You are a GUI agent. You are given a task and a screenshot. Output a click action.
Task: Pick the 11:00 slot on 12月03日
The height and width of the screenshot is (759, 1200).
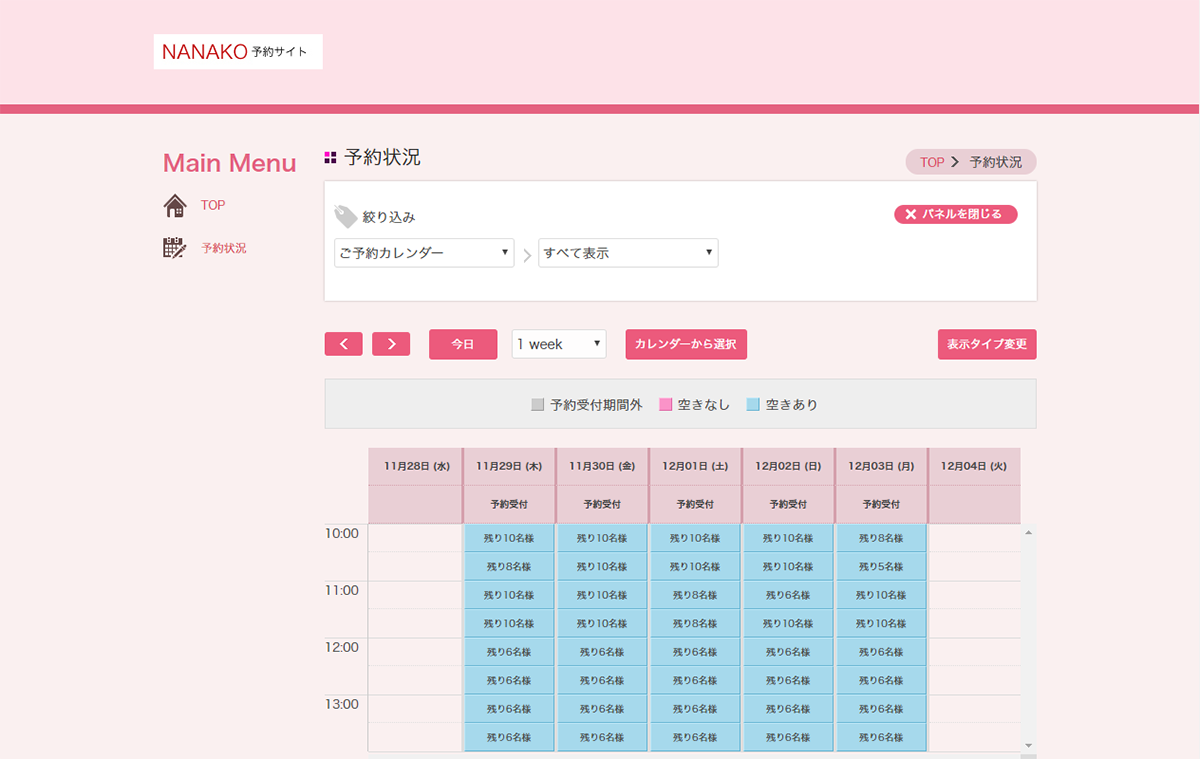tap(881, 595)
